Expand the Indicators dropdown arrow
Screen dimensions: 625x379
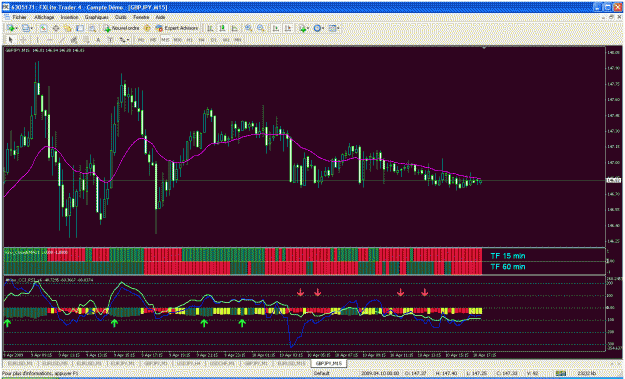coord(309,28)
